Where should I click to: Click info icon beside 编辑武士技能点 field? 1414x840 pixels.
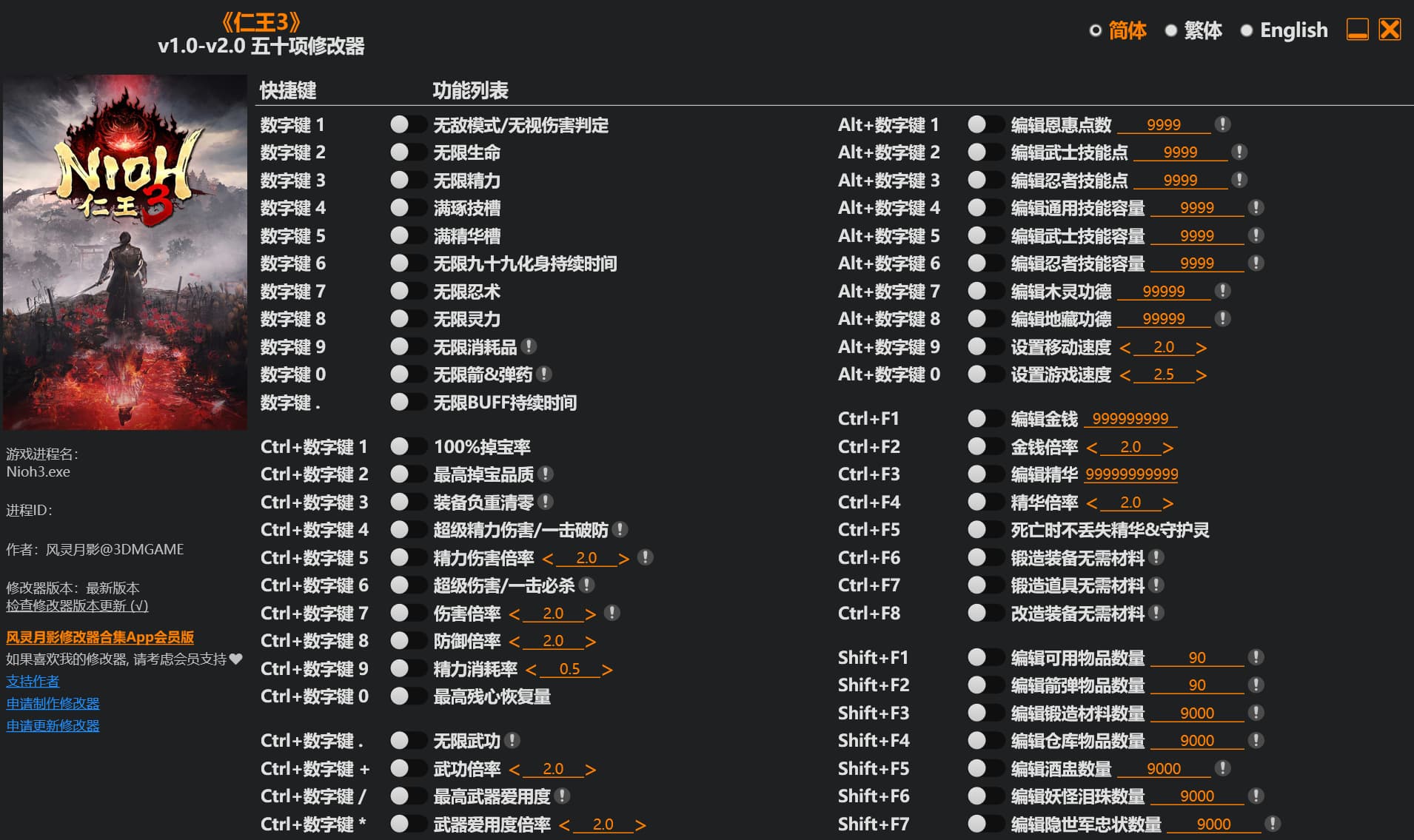tap(1239, 152)
